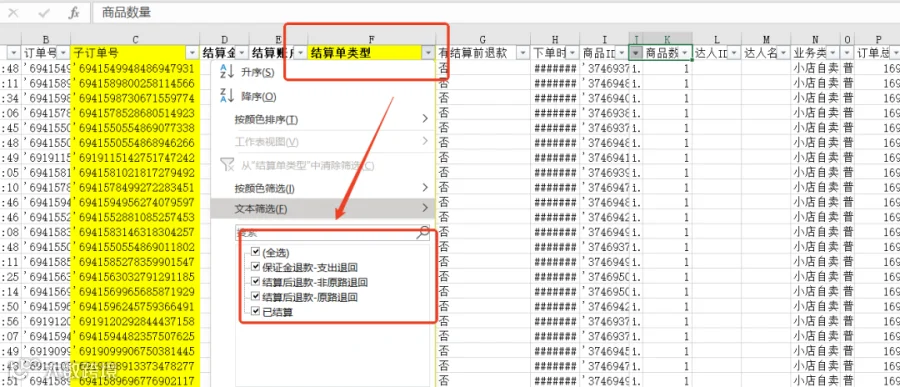The image size is (900, 387).
Task: Toggle the 已结算 checkbox
Action: click(255, 312)
